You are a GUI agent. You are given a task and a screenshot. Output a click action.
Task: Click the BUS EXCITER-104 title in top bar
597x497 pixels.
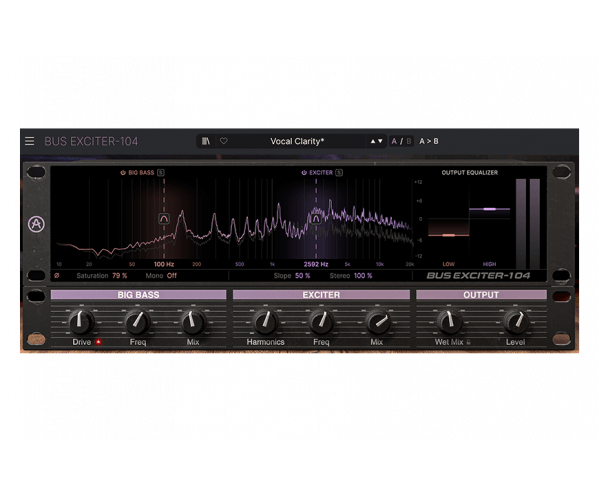coord(91,141)
